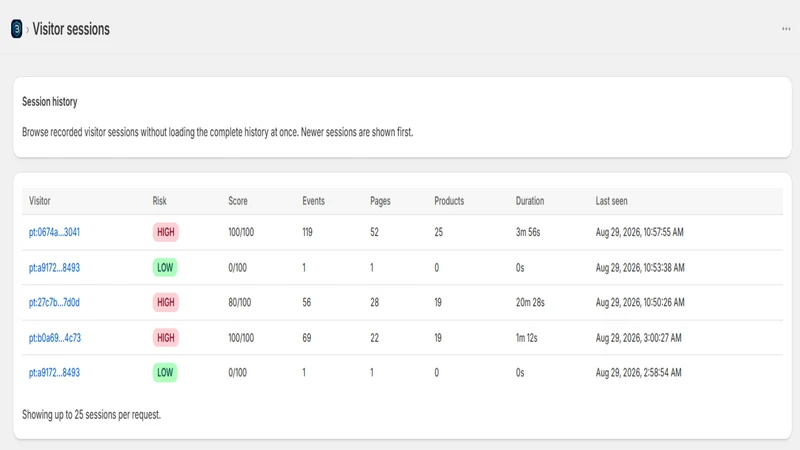Click the Pages column header
Image resolution: width=800 pixels, height=450 pixels.
(x=380, y=201)
